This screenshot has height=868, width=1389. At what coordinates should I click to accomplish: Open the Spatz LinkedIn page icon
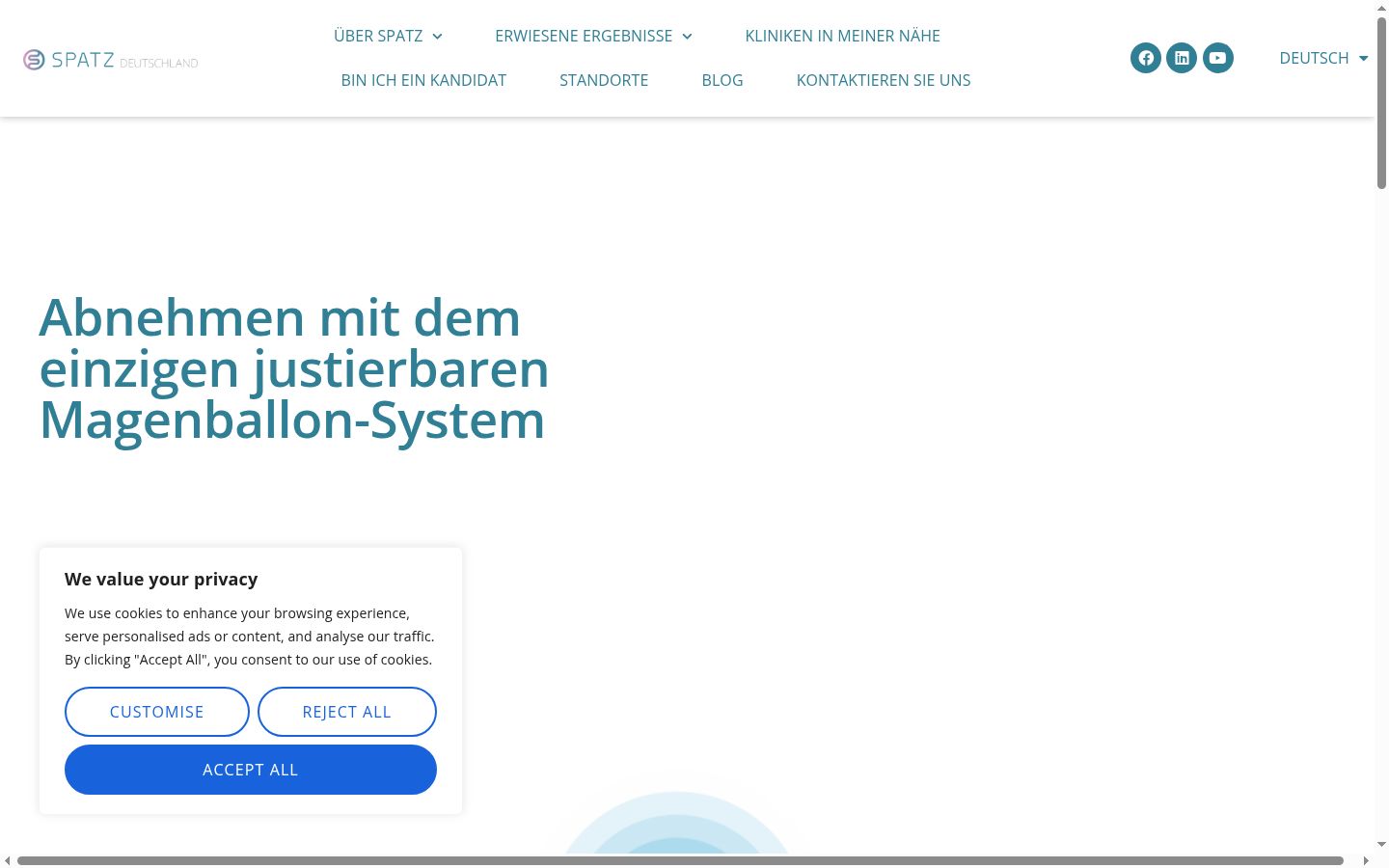tap(1182, 58)
